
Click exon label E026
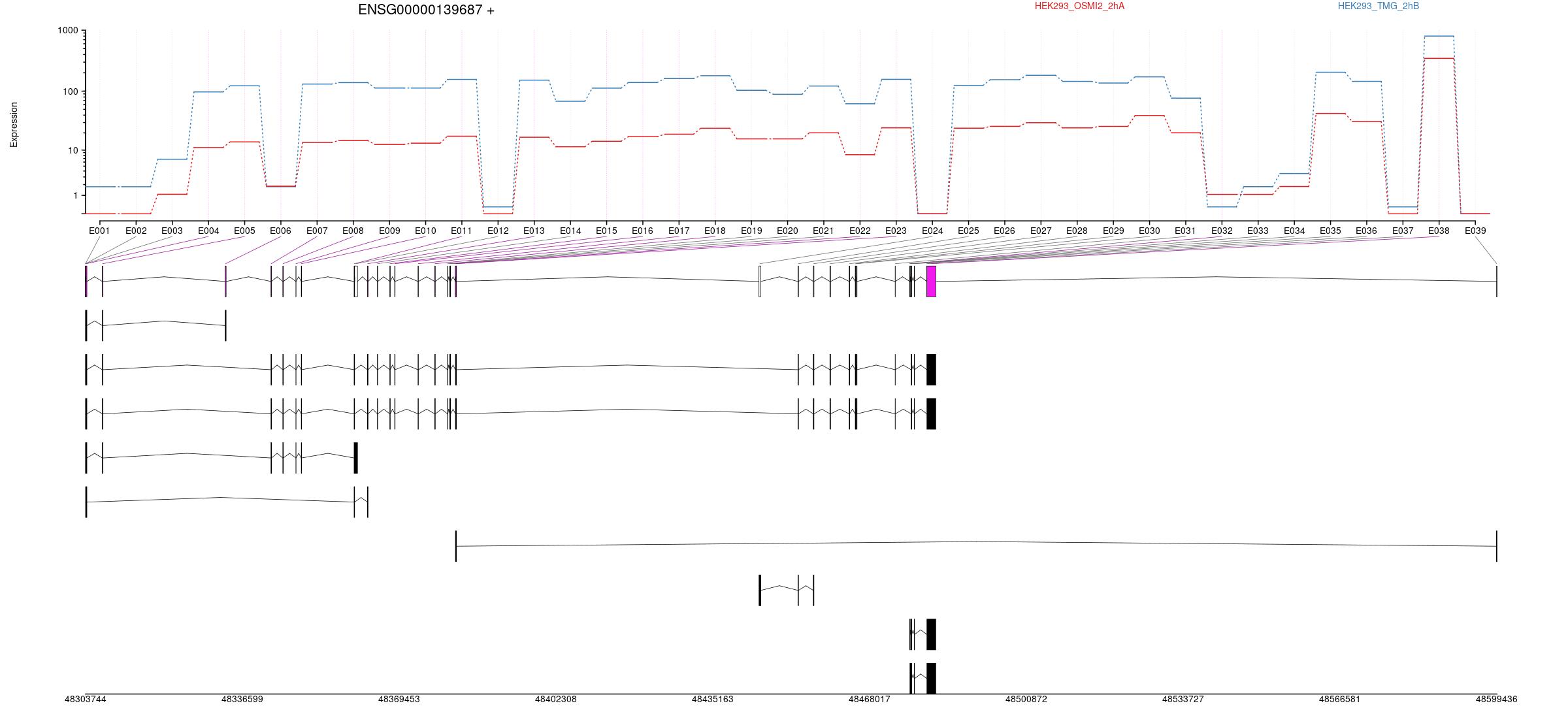click(1004, 231)
